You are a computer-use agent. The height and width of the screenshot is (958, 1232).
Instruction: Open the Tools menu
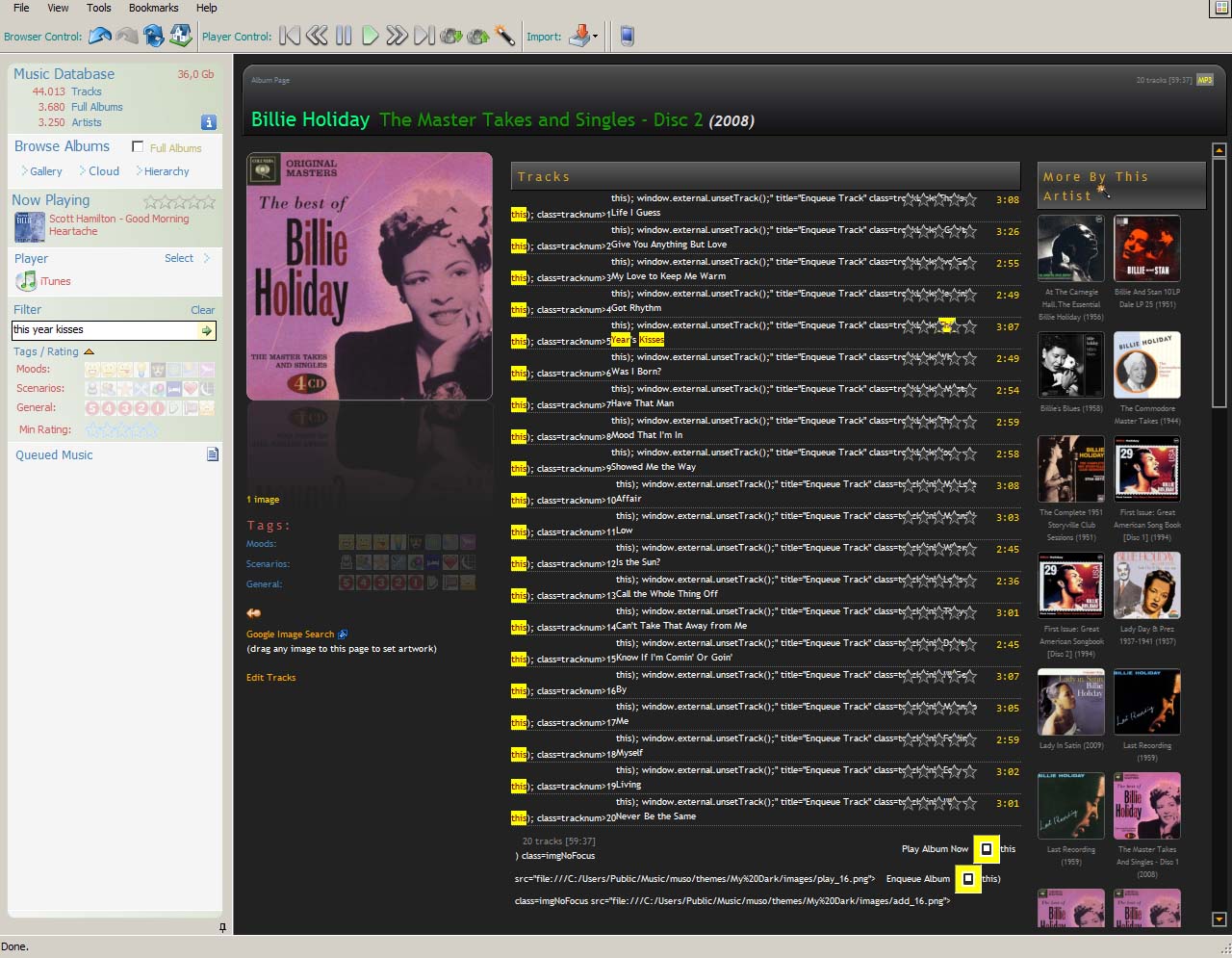point(99,8)
